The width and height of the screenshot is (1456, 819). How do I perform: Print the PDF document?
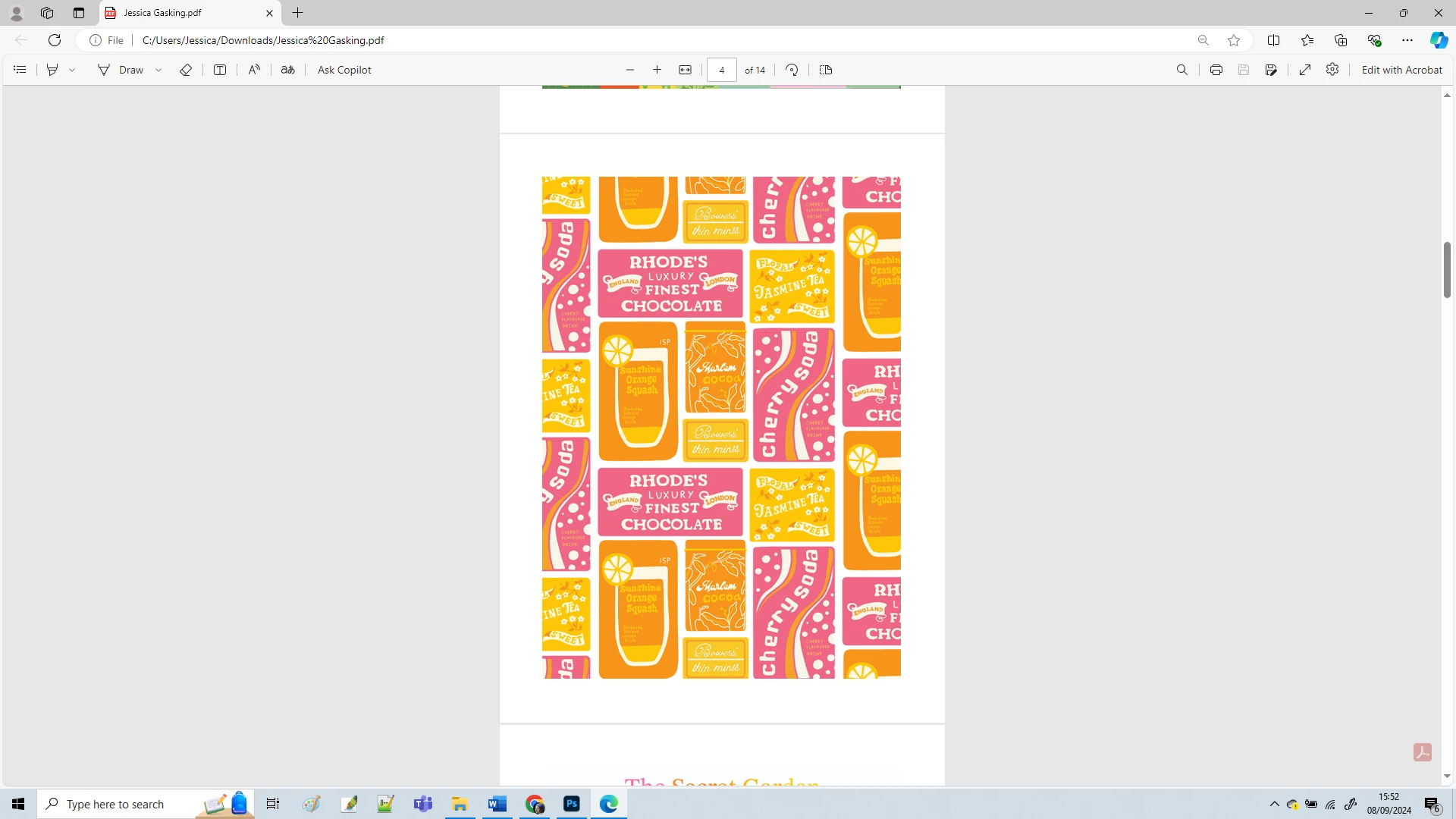pyautogui.click(x=1216, y=70)
